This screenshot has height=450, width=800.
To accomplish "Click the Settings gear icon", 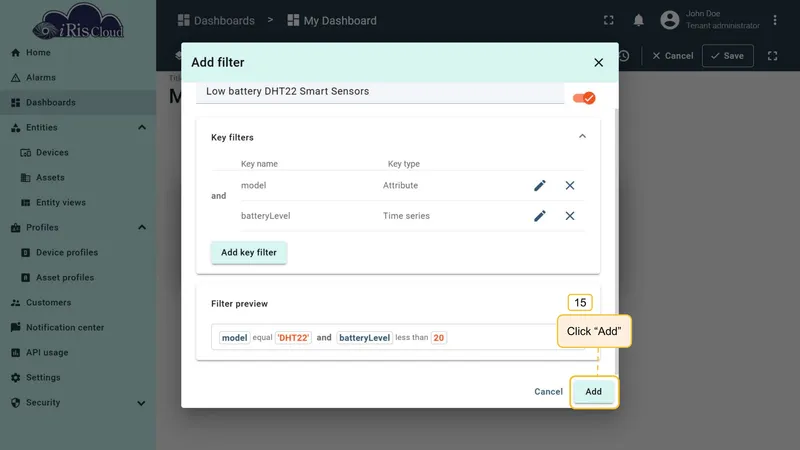I will point(15,378).
